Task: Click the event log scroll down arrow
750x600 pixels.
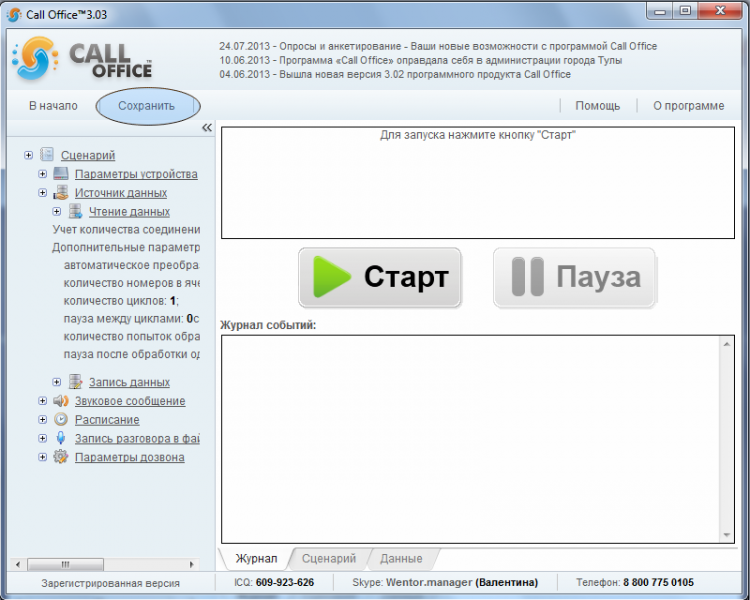Action: pos(727,534)
